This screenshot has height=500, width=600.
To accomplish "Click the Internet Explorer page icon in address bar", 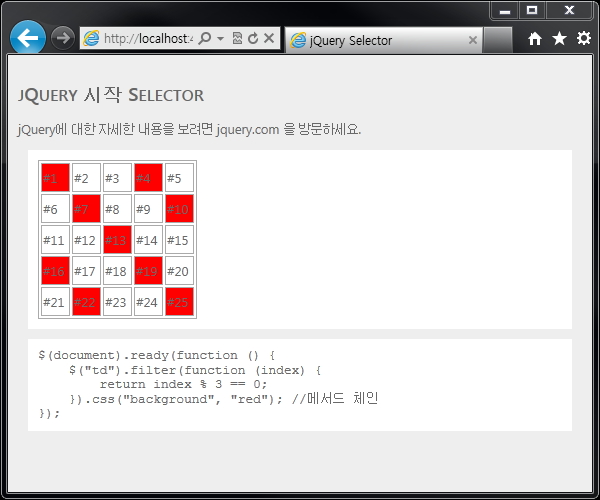I will point(91,38).
